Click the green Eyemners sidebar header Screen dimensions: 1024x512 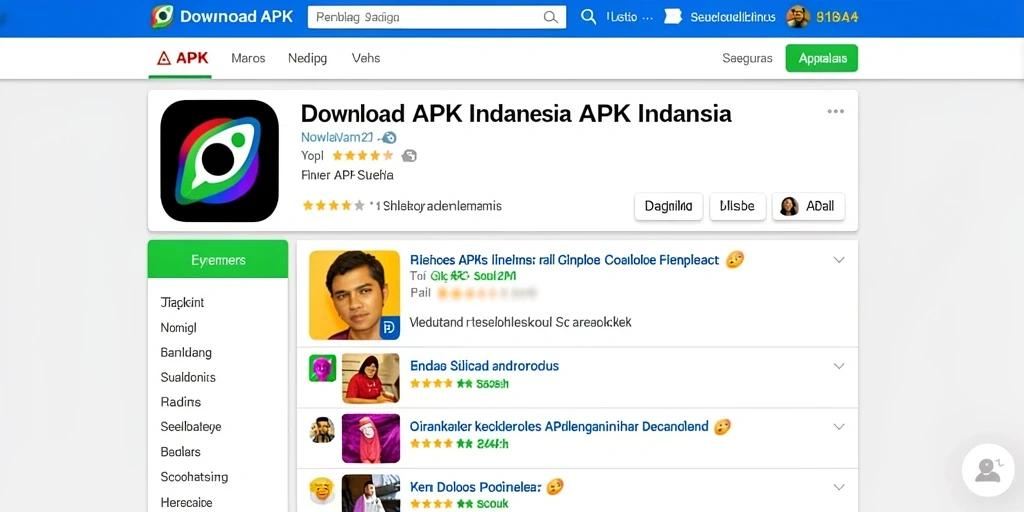[217, 259]
